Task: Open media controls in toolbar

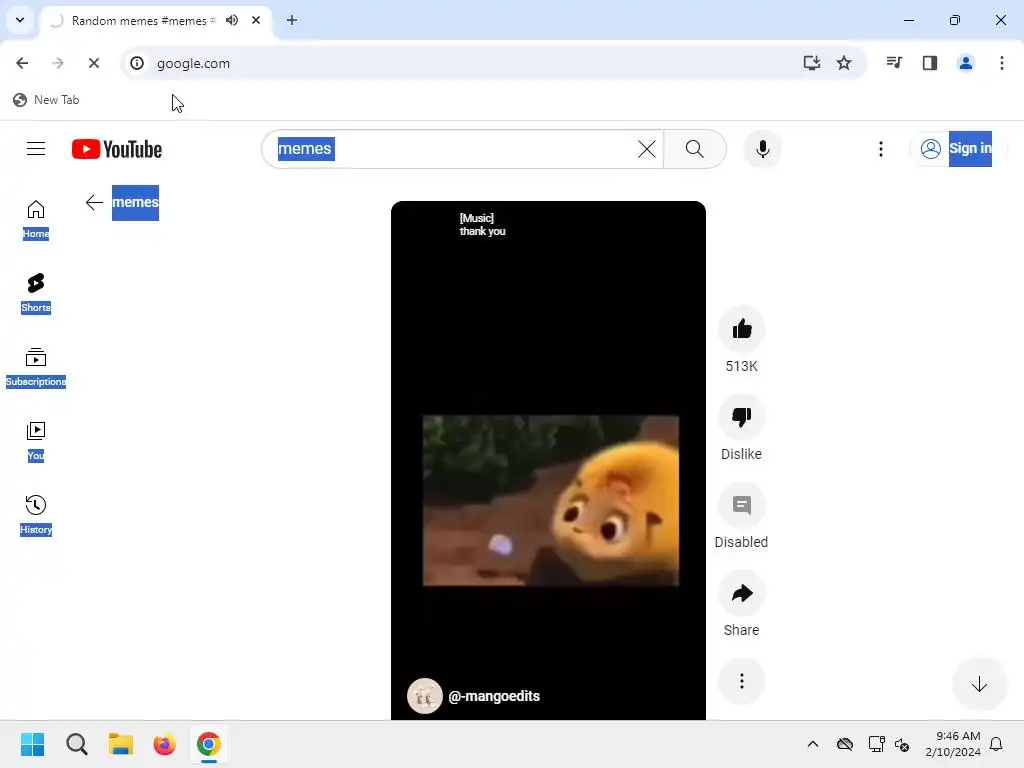Action: click(x=894, y=63)
